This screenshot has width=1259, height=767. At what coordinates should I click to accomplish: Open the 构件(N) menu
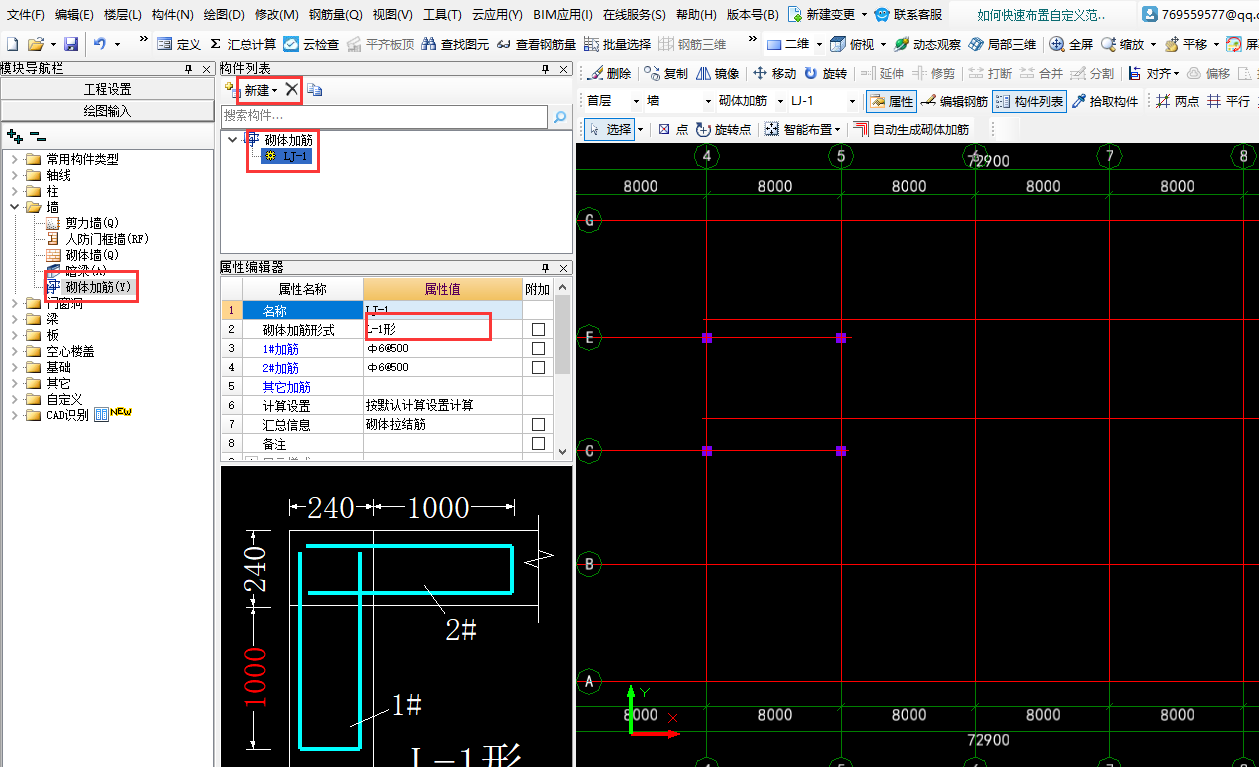pos(173,15)
